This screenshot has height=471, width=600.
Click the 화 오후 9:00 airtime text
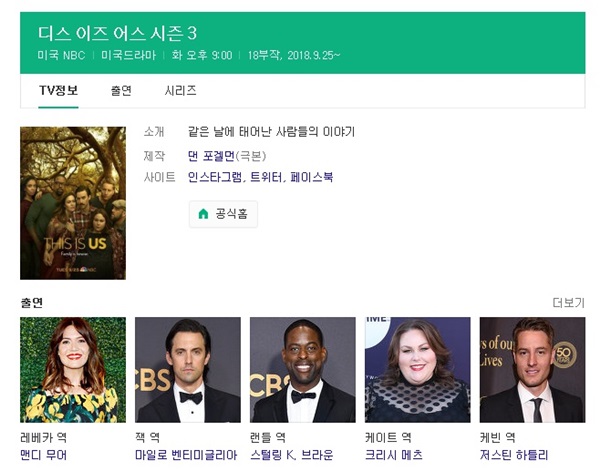202,55
